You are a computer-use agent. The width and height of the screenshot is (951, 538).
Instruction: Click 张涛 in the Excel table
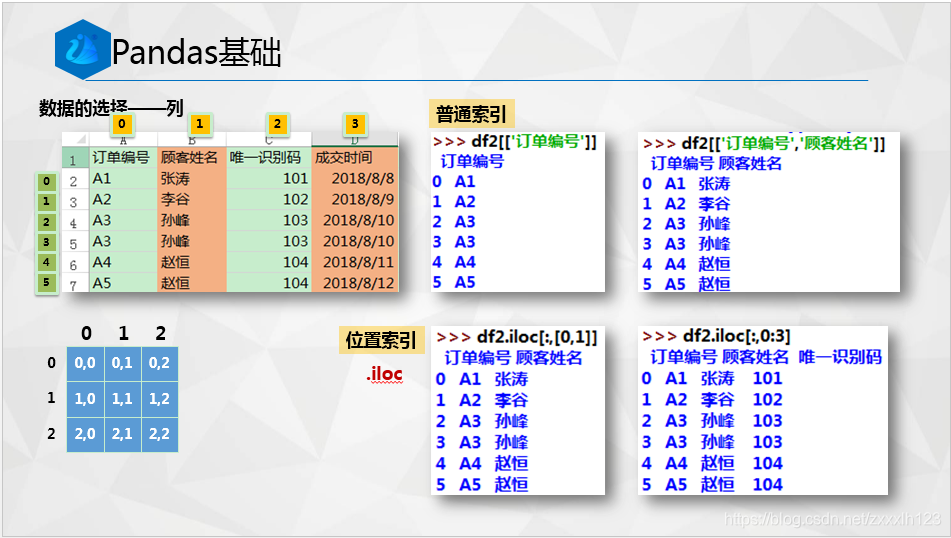192,178
